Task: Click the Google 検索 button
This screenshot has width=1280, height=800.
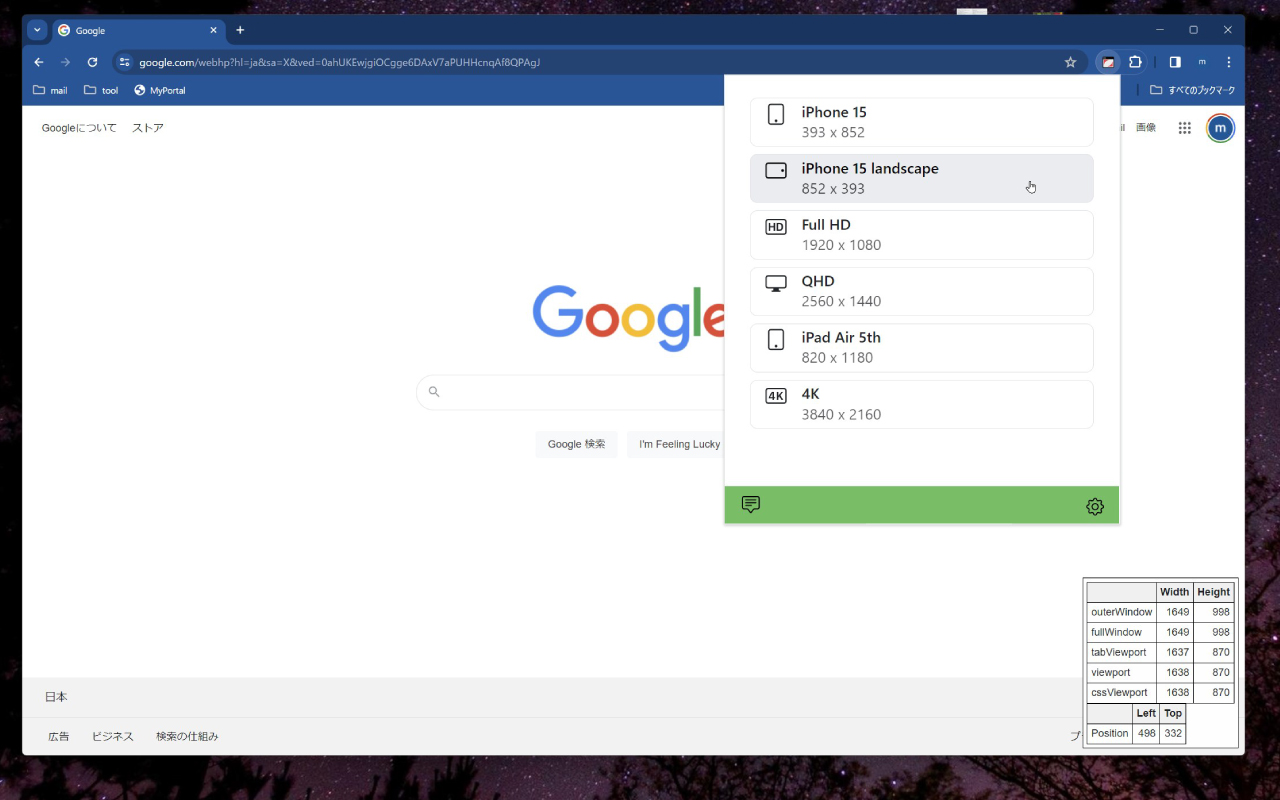Action: (x=576, y=444)
